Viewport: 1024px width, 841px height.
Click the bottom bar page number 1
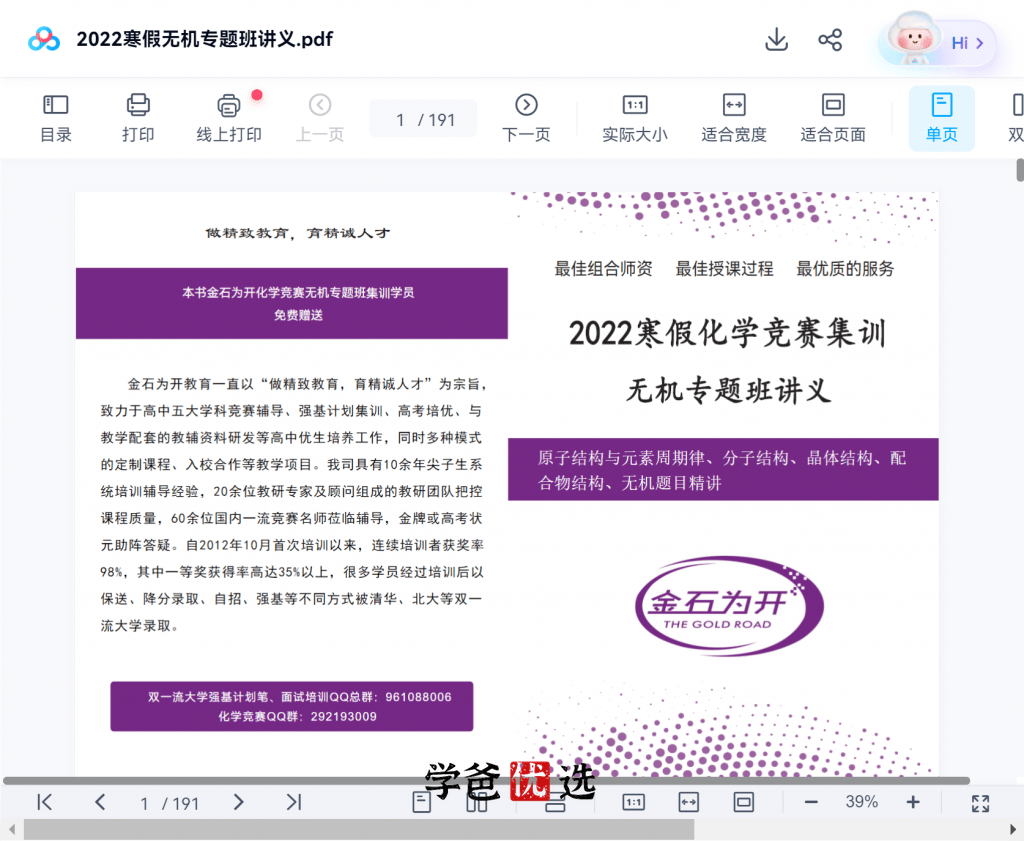point(144,804)
